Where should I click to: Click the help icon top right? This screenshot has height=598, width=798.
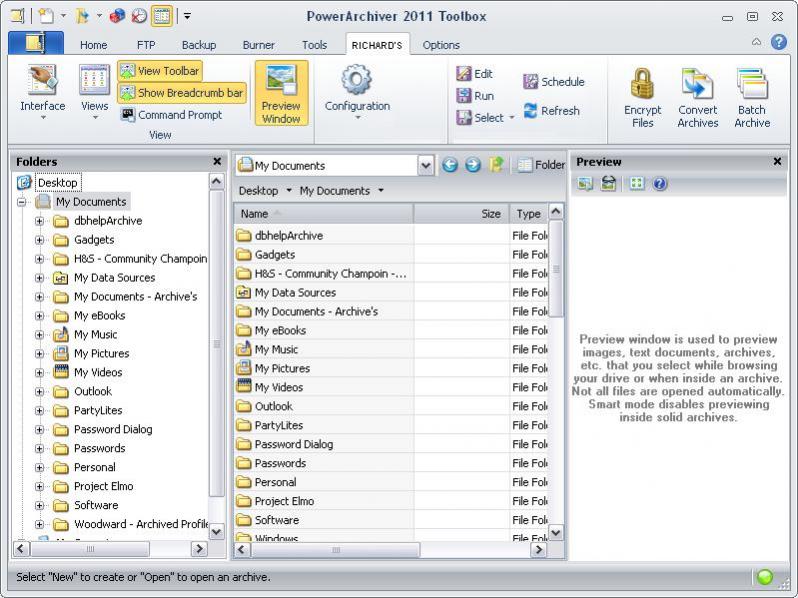(779, 42)
